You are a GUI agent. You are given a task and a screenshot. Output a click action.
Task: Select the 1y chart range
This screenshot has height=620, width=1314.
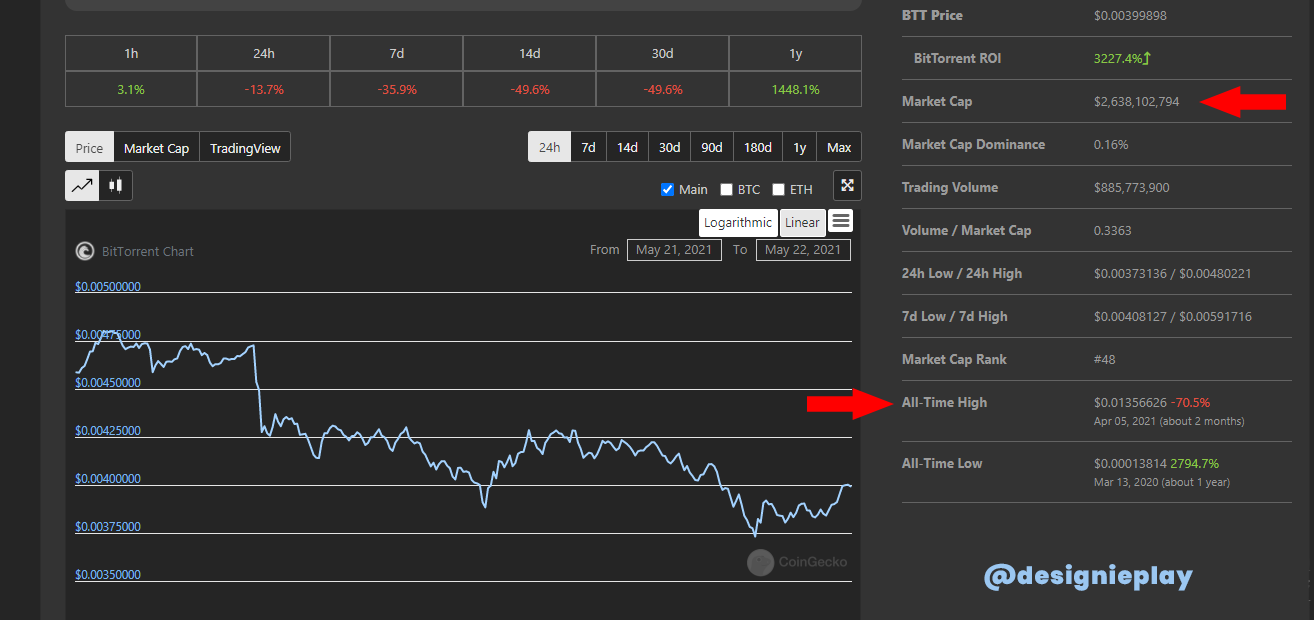pyautogui.click(x=799, y=147)
